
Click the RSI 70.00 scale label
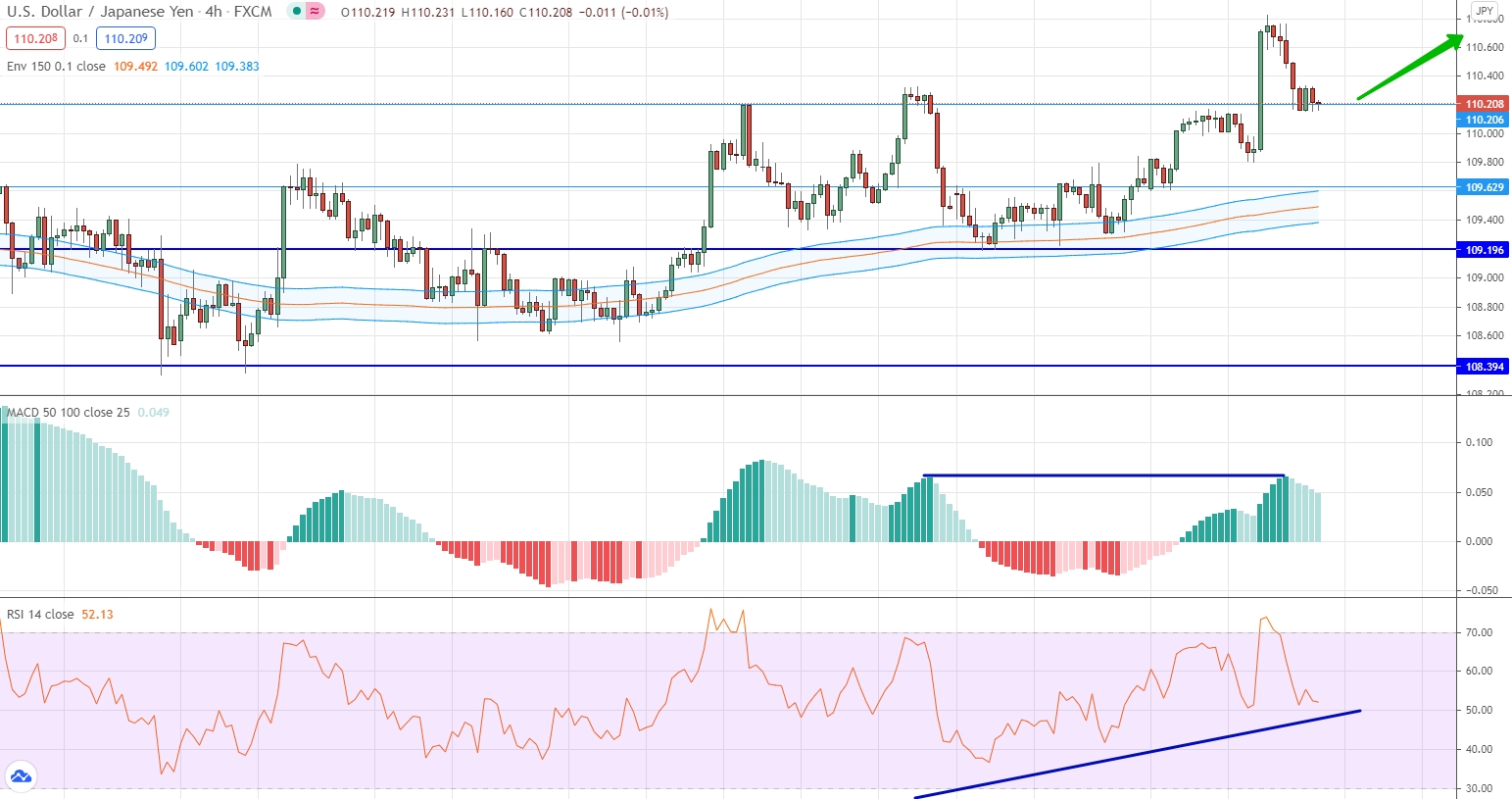1480,632
